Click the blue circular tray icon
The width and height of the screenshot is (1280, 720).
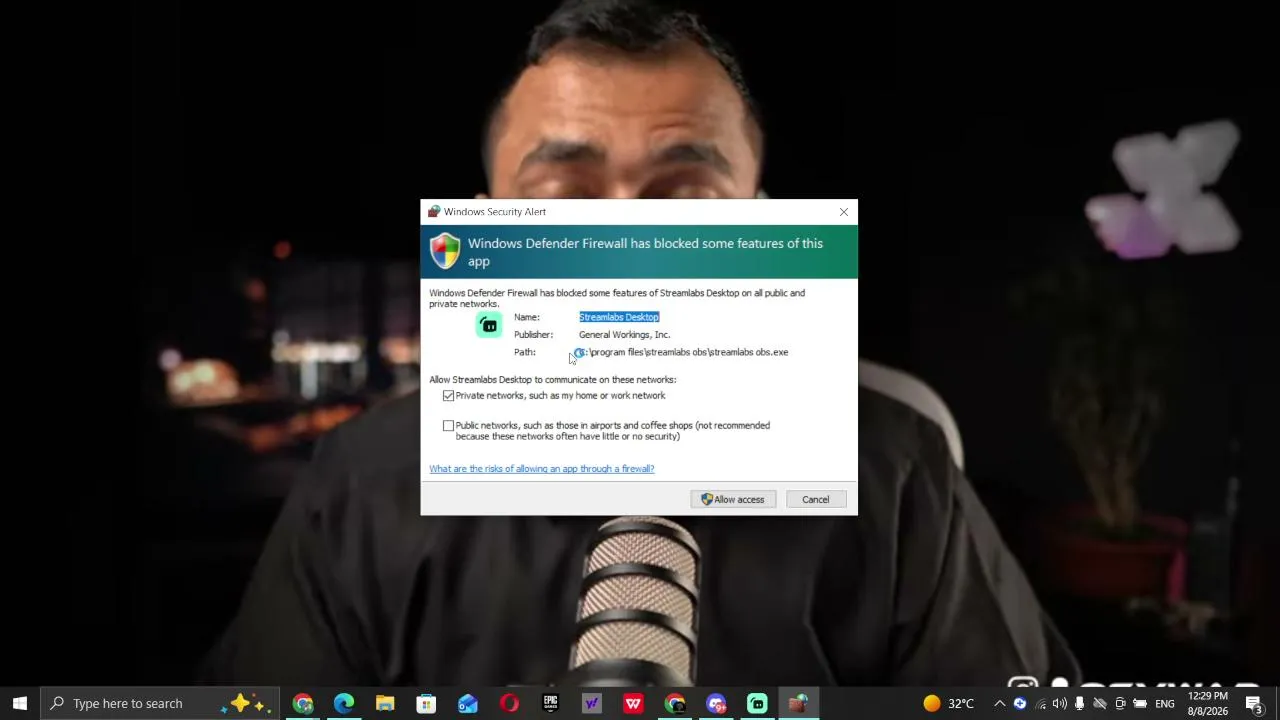pos(1020,703)
